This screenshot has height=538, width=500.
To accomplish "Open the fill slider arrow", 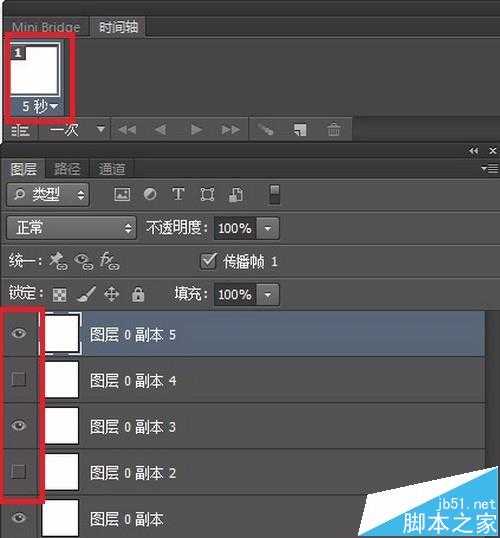I will (268, 294).
